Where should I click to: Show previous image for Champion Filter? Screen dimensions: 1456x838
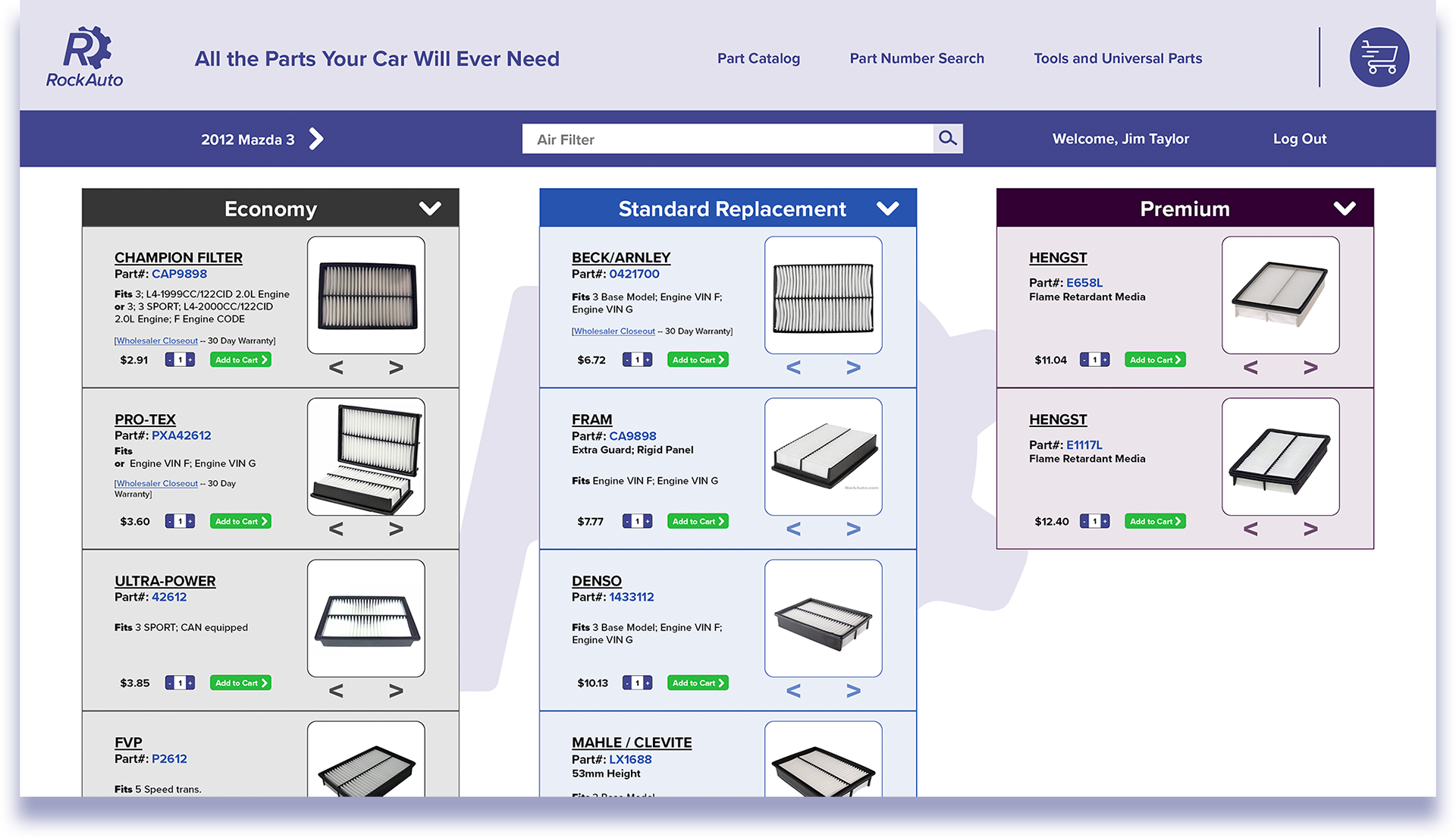(x=336, y=368)
